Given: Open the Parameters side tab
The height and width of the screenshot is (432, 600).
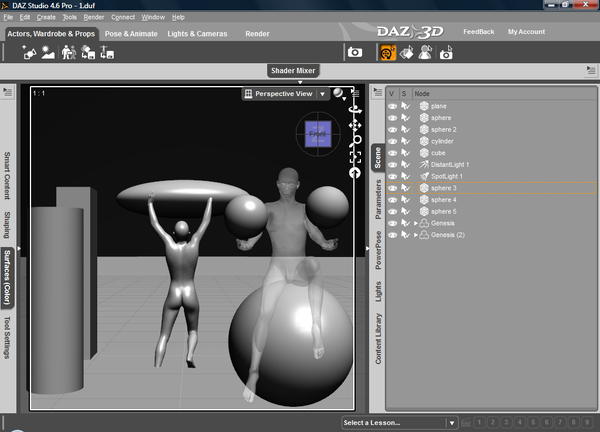Looking at the screenshot, I should [x=378, y=199].
